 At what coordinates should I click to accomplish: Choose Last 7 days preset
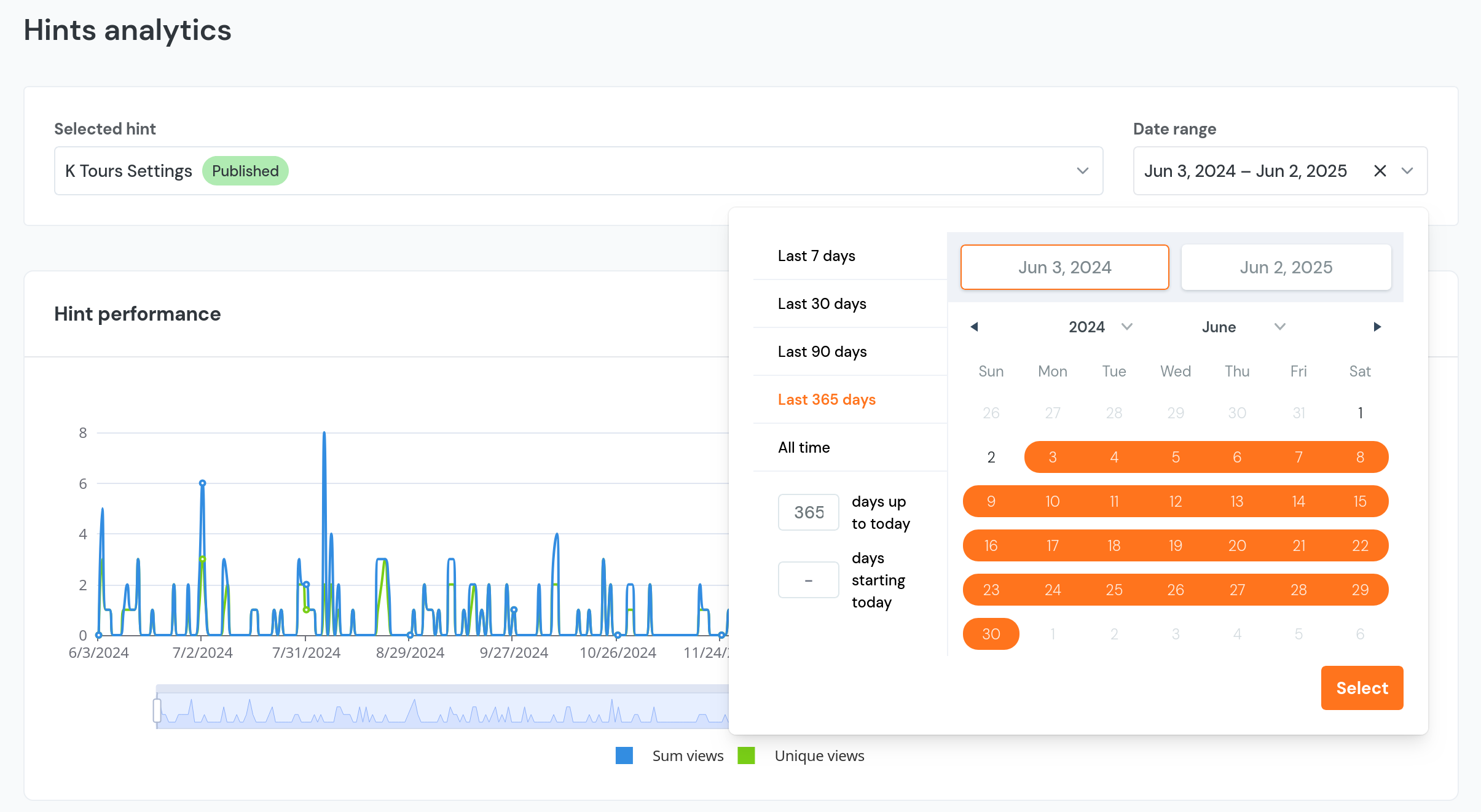[x=816, y=256]
